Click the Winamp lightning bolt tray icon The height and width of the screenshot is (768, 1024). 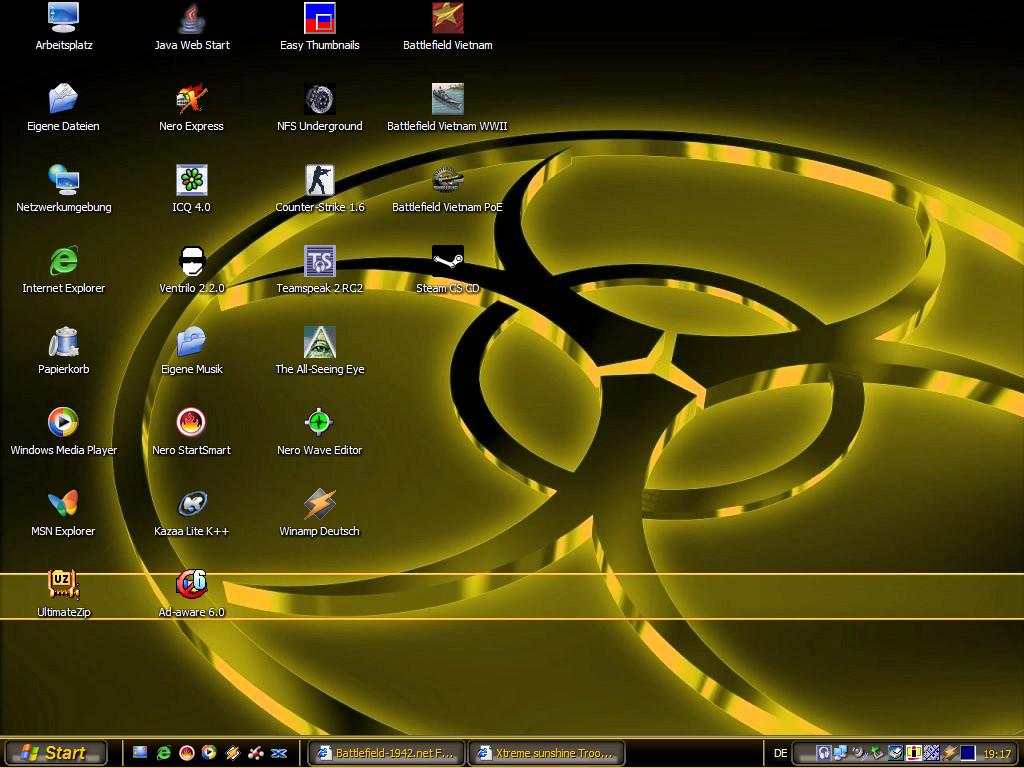pos(950,754)
